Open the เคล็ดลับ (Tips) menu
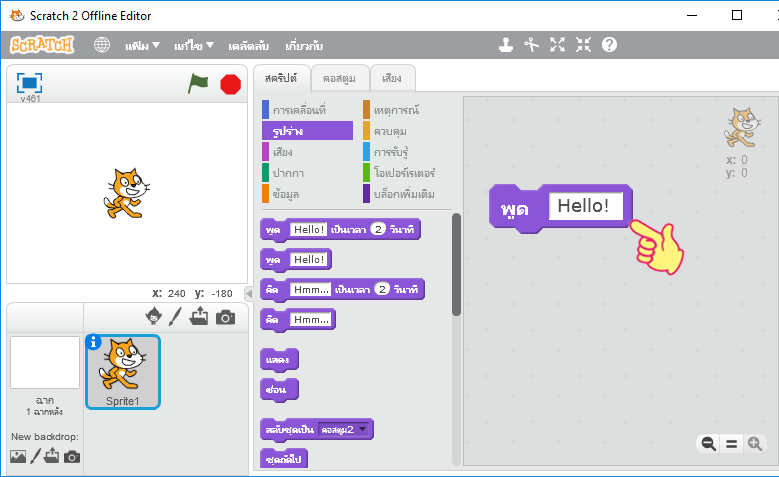The width and height of the screenshot is (779, 477). [248, 46]
